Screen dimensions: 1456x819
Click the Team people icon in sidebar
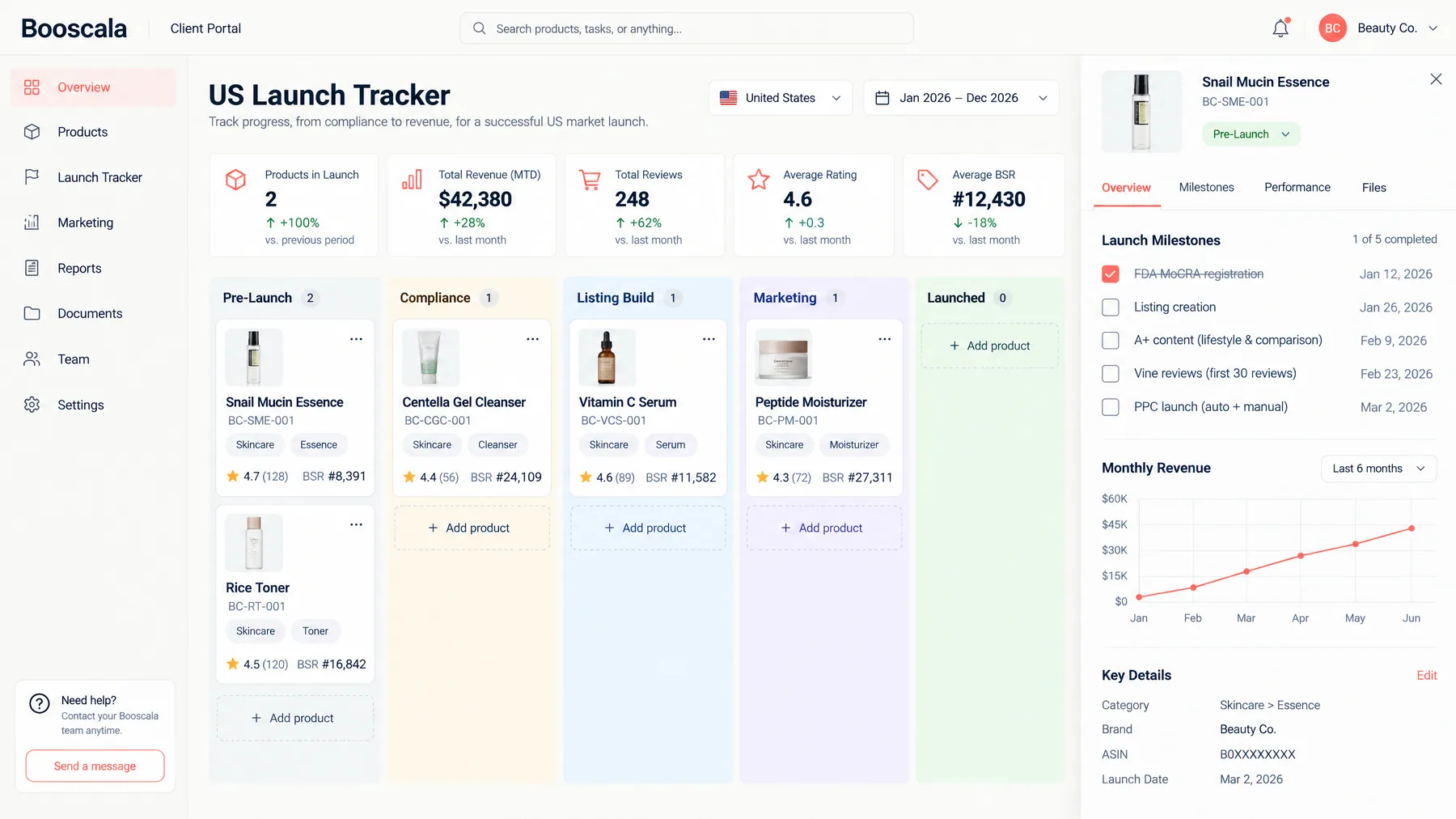pos(32,359)
